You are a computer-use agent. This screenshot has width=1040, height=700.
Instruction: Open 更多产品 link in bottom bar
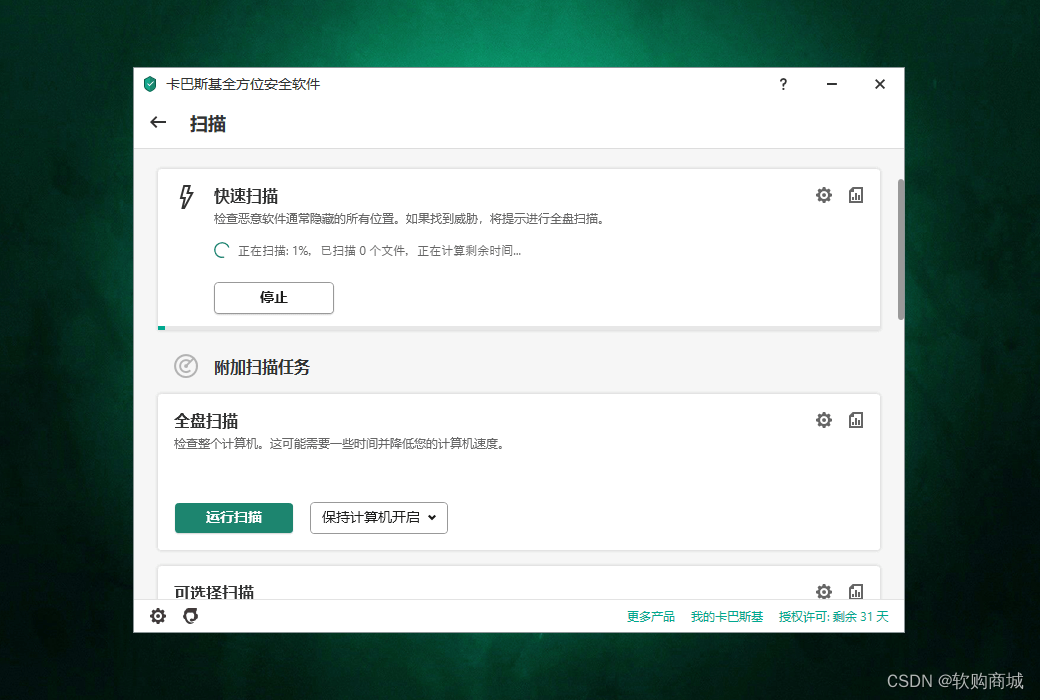point(650,616)
